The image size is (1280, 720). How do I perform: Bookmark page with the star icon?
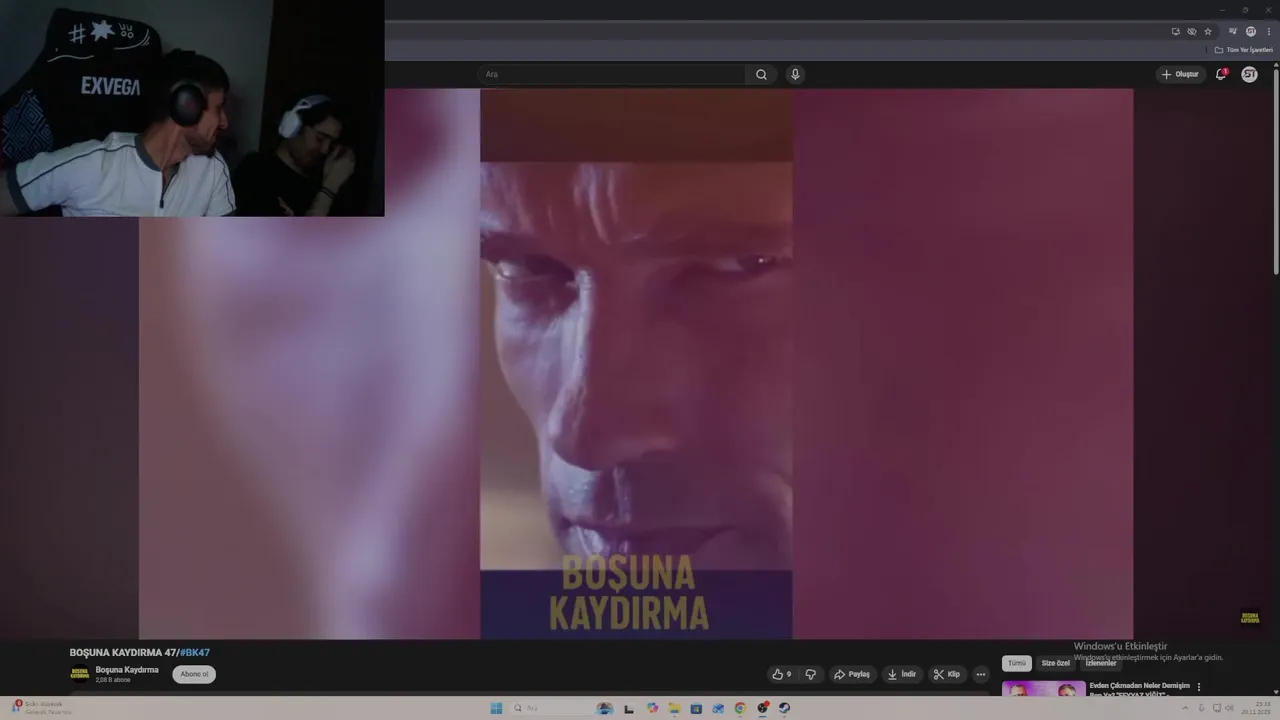pyautogui.click(x=1208, y=31)
